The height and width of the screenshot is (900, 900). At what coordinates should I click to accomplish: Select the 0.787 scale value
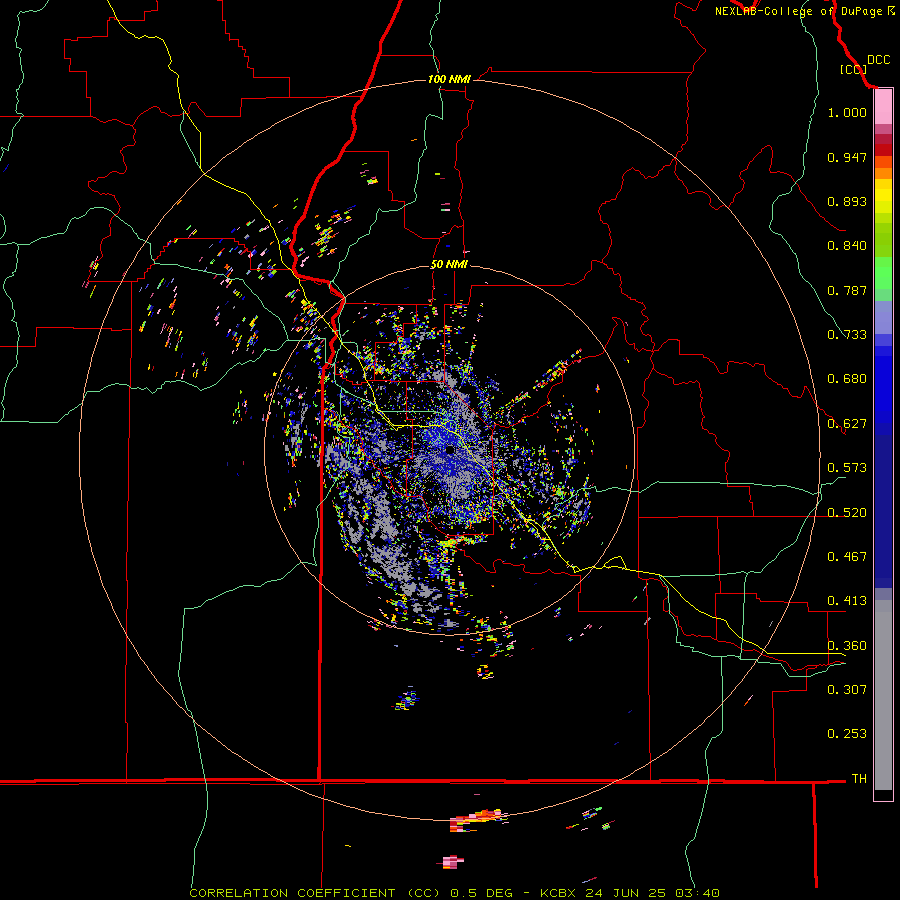[x=847, y=290]
